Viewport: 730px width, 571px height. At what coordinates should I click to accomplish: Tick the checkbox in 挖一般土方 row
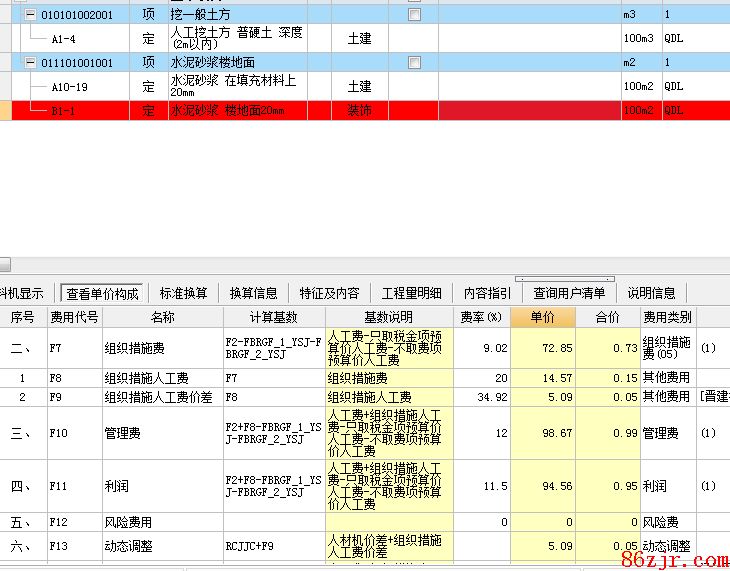[415, 15]
